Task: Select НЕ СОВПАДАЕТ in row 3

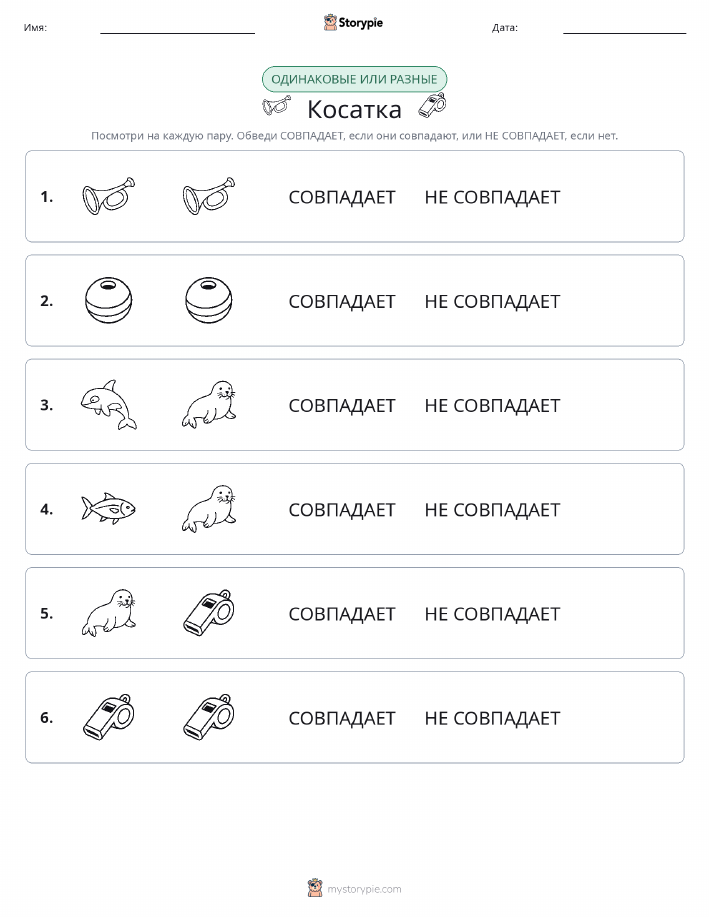Action: coord(492,405)
